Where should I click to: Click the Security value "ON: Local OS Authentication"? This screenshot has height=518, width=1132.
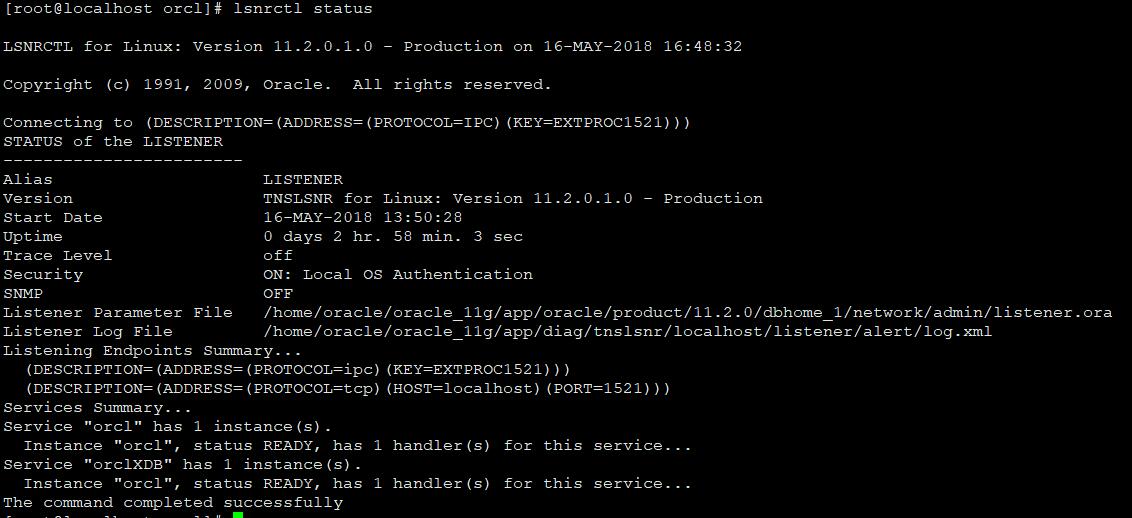coord(397,275)
